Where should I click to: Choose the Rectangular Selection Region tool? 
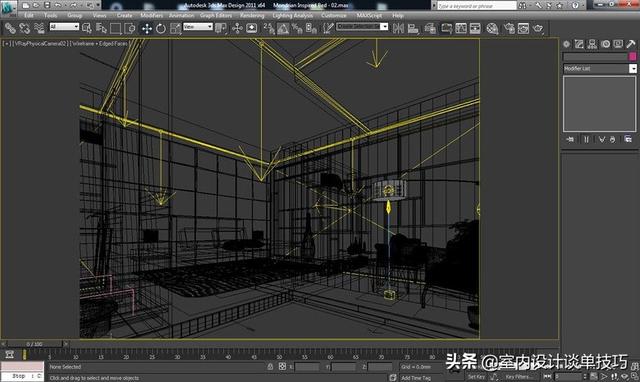point(116,28)
